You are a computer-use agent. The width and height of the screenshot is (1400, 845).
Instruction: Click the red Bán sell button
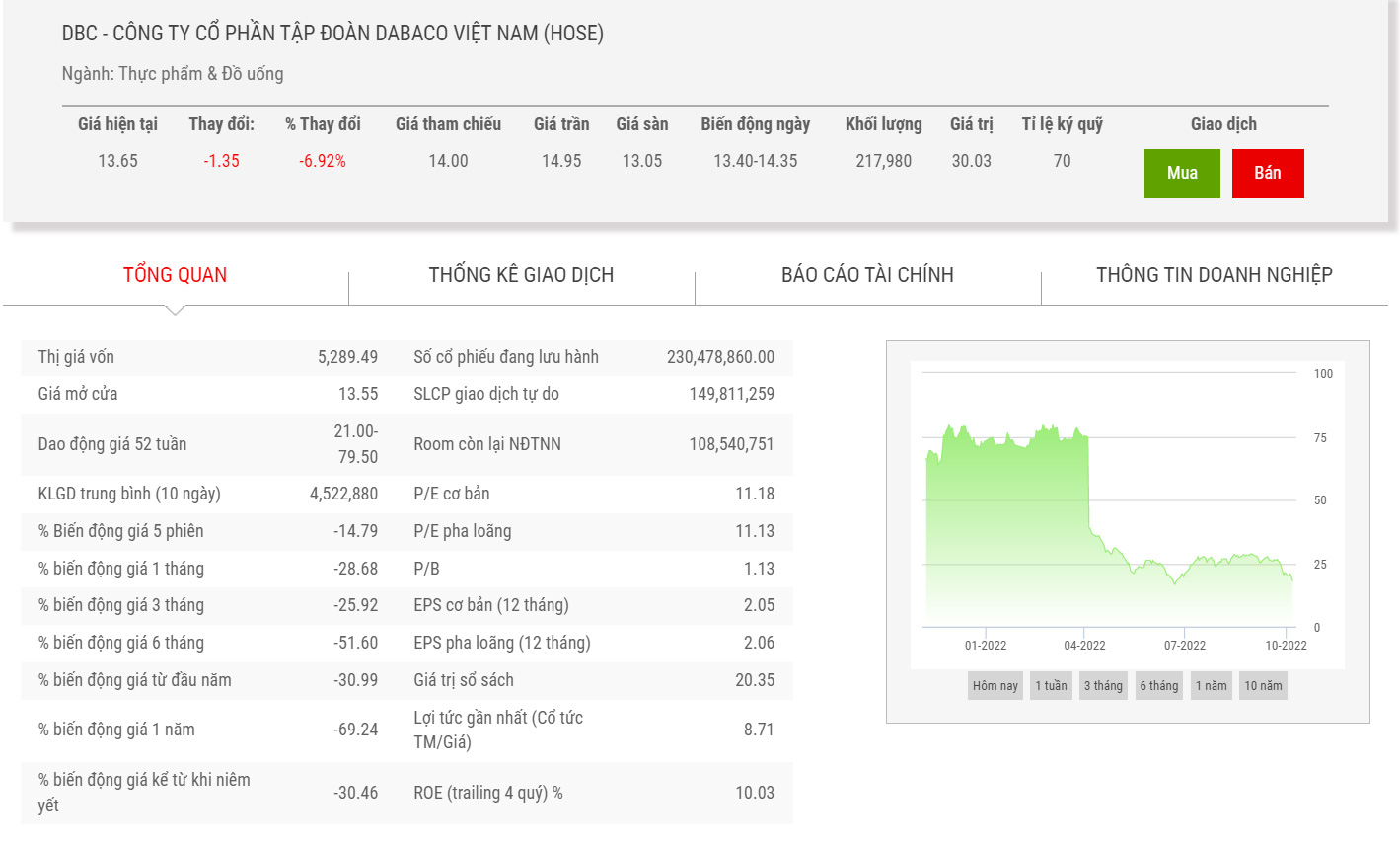[x=1267, y=174]
